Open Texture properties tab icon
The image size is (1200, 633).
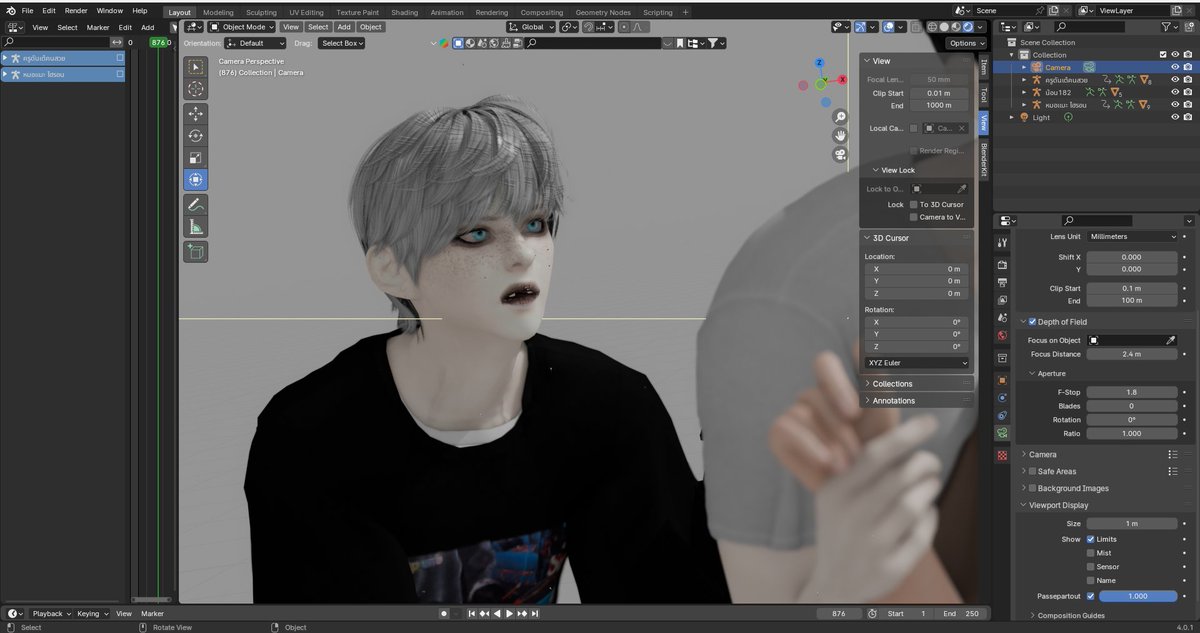(x=1002, y=455)
